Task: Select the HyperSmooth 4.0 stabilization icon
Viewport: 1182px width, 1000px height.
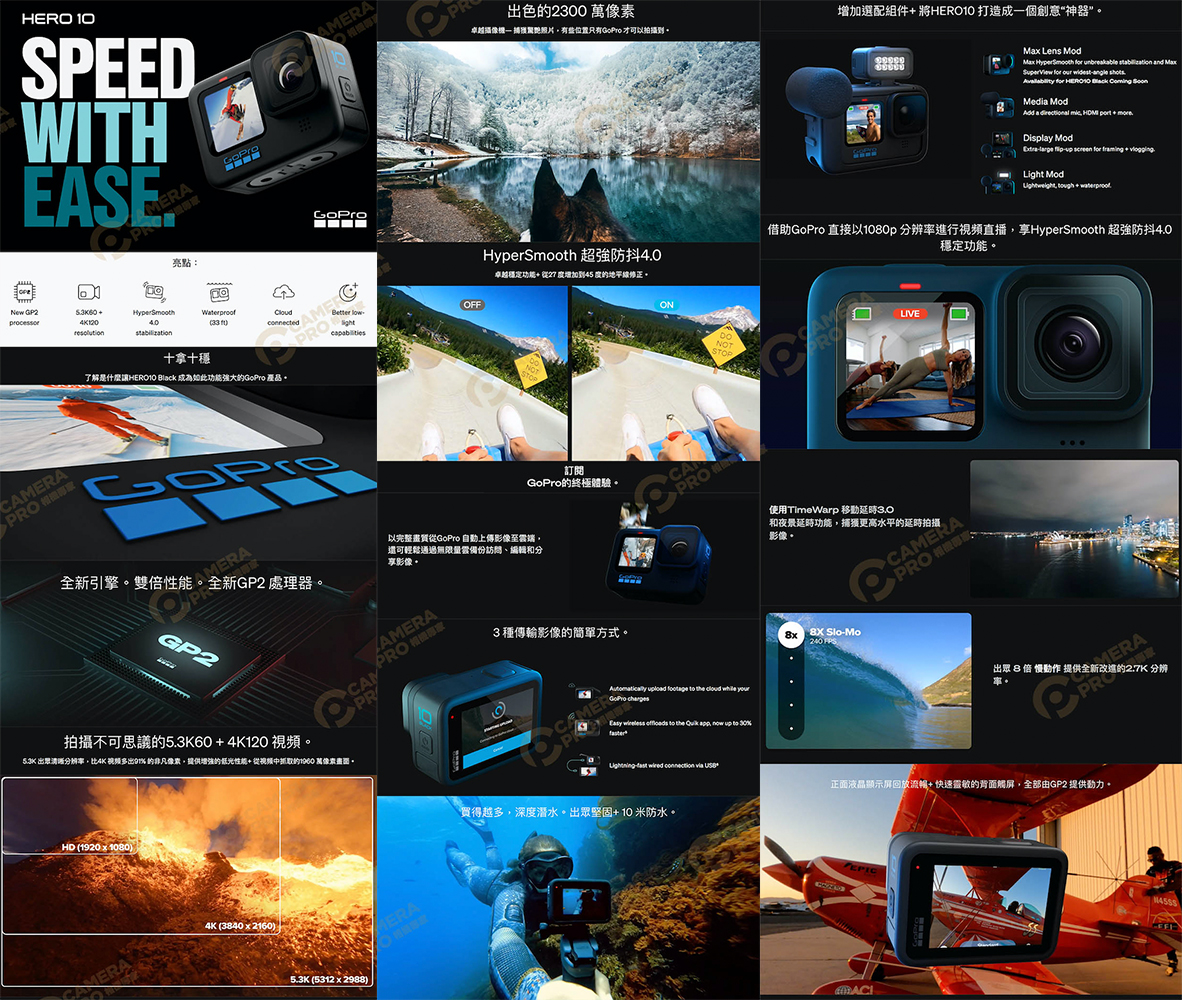Action: (154, 292)
